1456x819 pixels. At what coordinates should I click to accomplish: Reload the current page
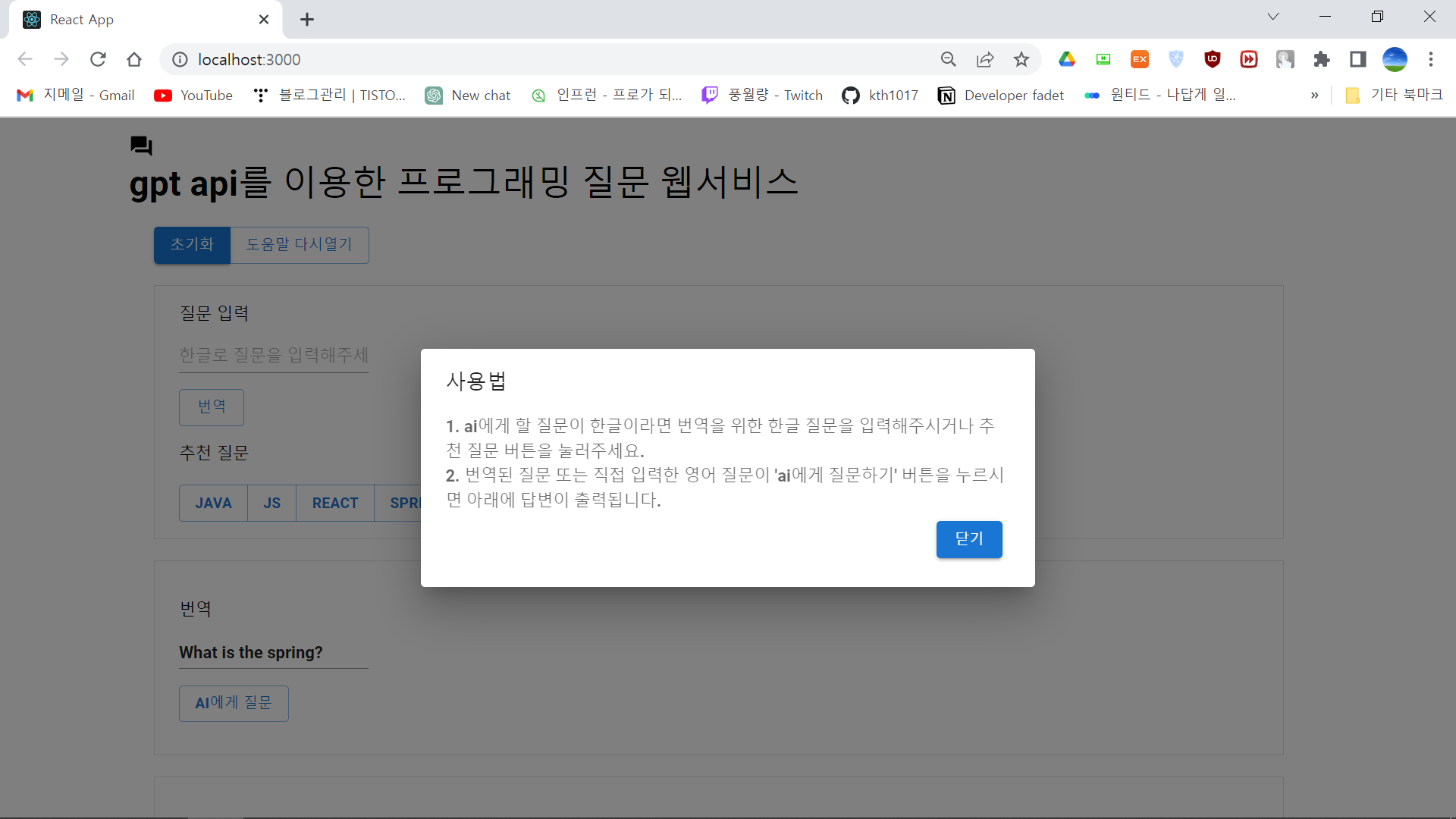pyautogui.click(x=98, y=59)
